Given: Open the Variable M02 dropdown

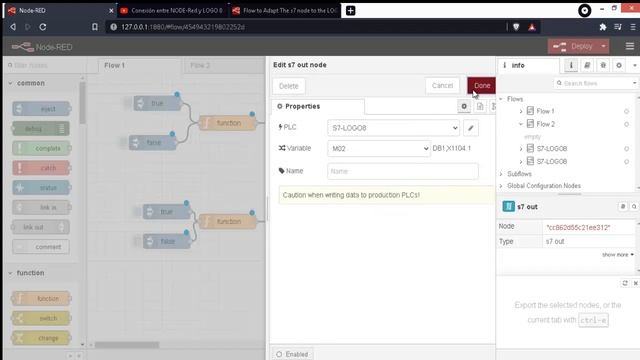Looking at the screenshot, I should click(379, 149).
